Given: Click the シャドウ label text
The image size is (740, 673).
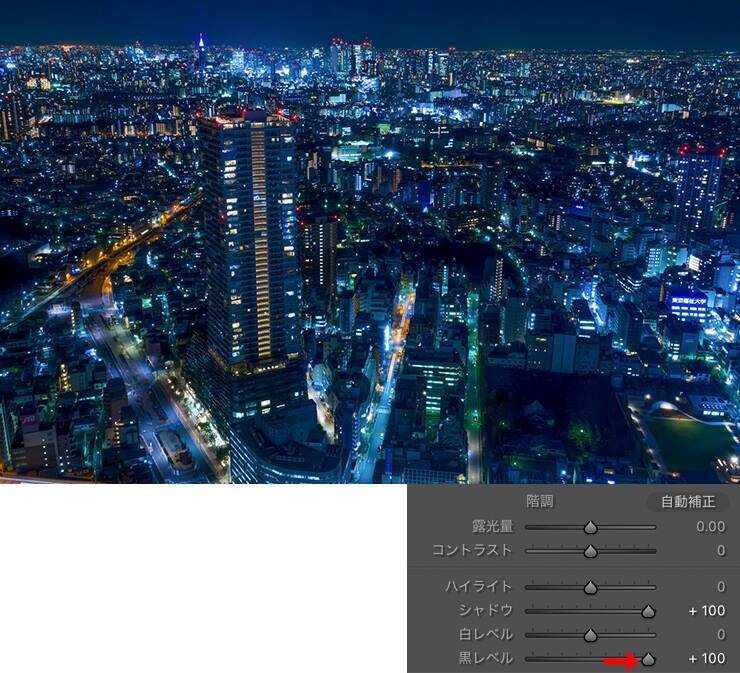Looking at the screenshot, I should point(485,611).
